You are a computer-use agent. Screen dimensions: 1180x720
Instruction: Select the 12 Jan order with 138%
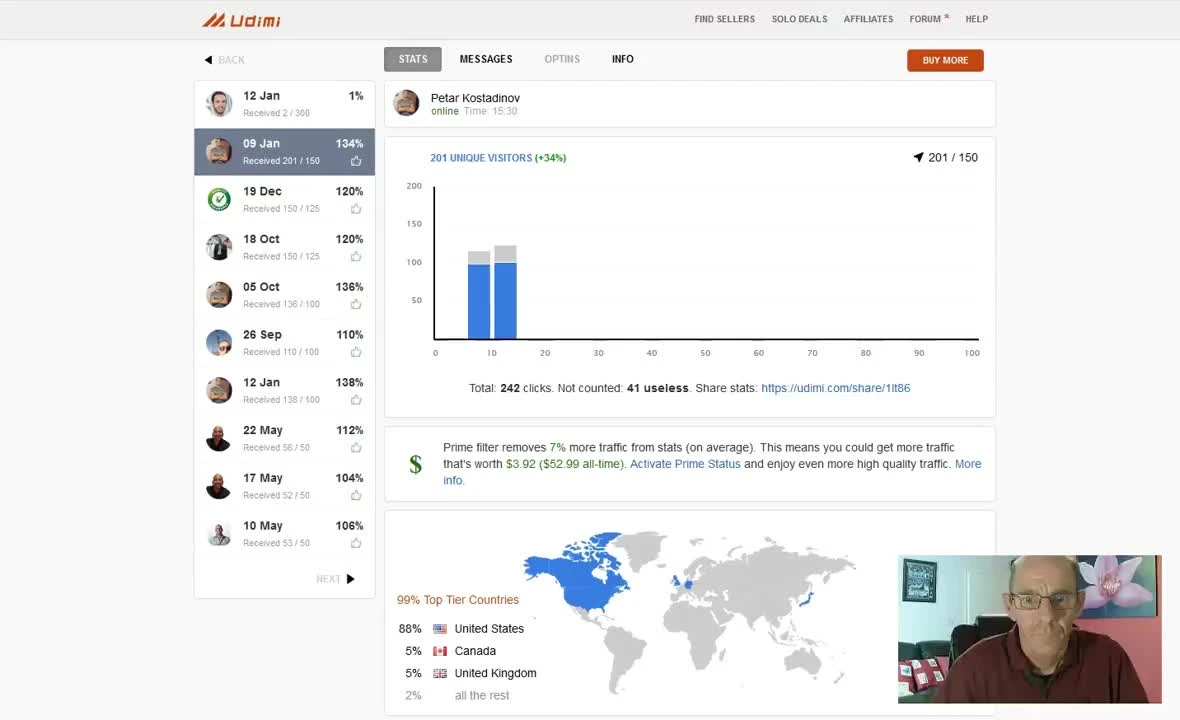[284, 390]
